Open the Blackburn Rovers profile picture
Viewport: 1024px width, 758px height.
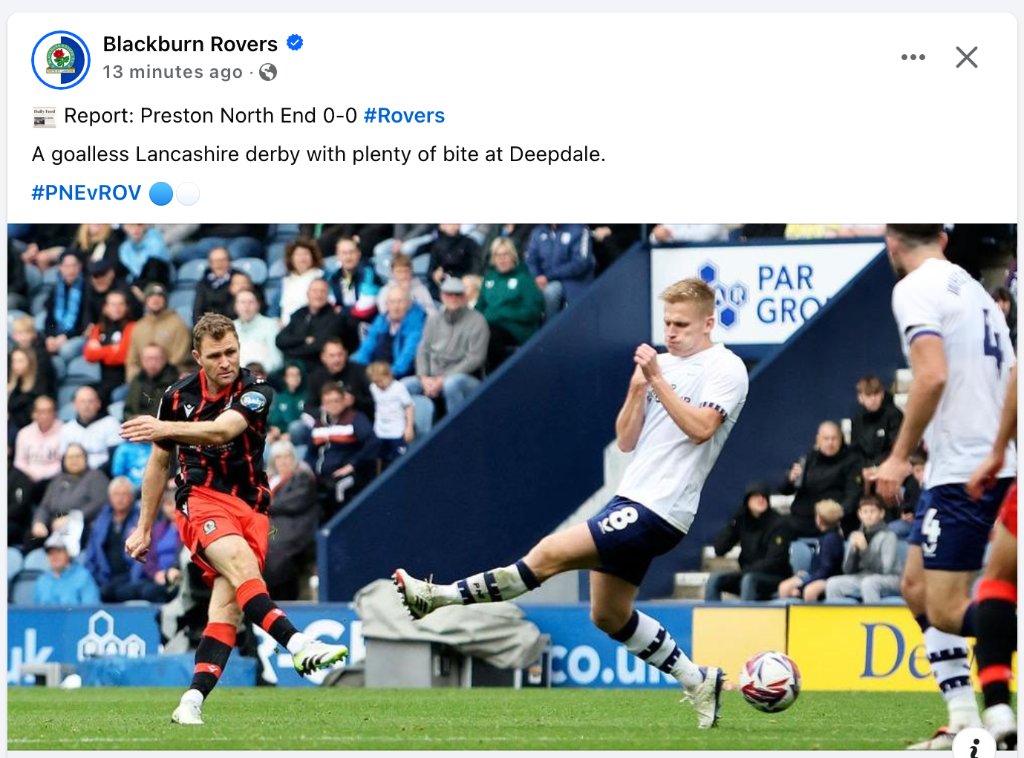(x=61, y=59)
